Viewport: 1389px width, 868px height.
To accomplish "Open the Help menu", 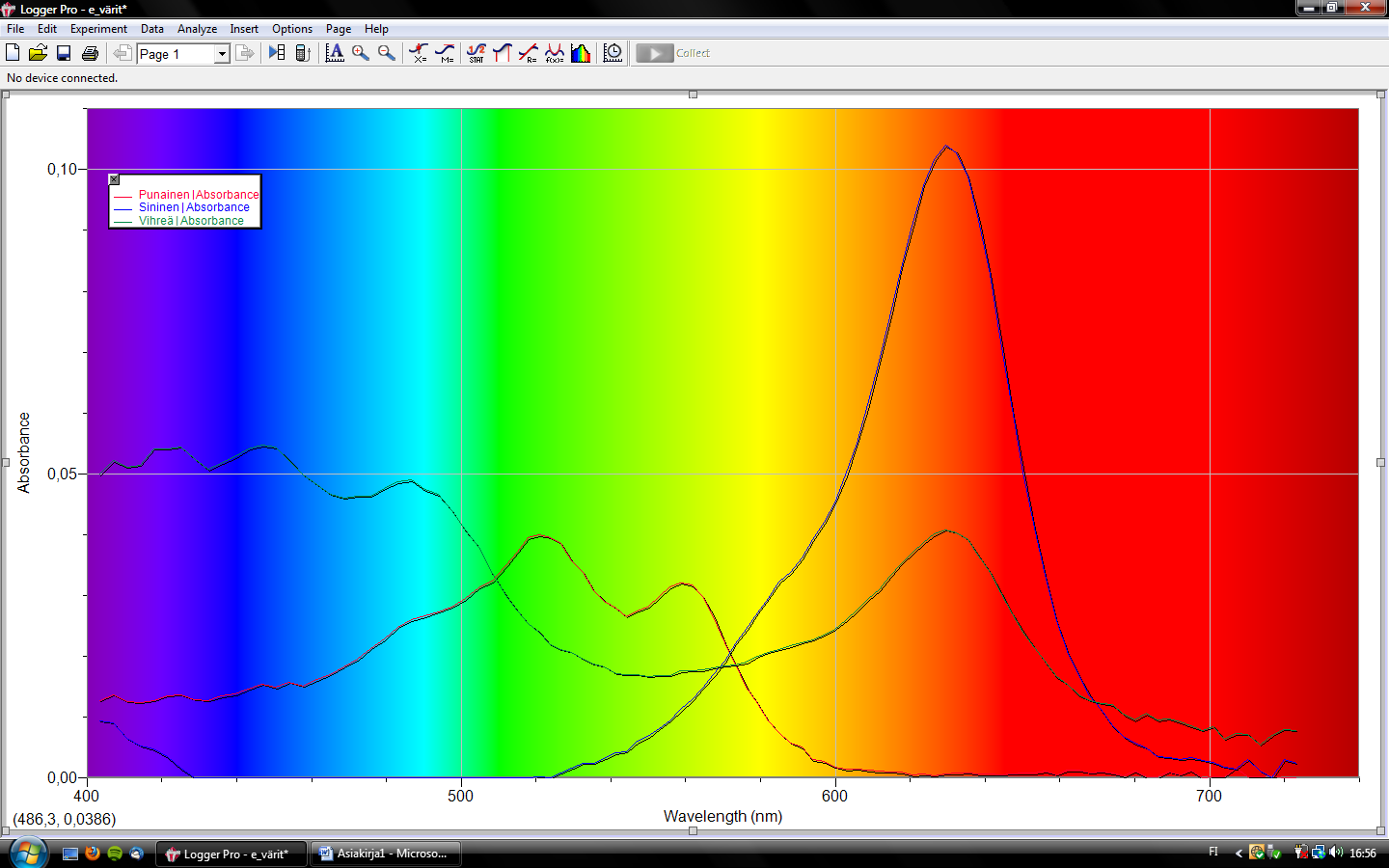I will click(376, 29).
